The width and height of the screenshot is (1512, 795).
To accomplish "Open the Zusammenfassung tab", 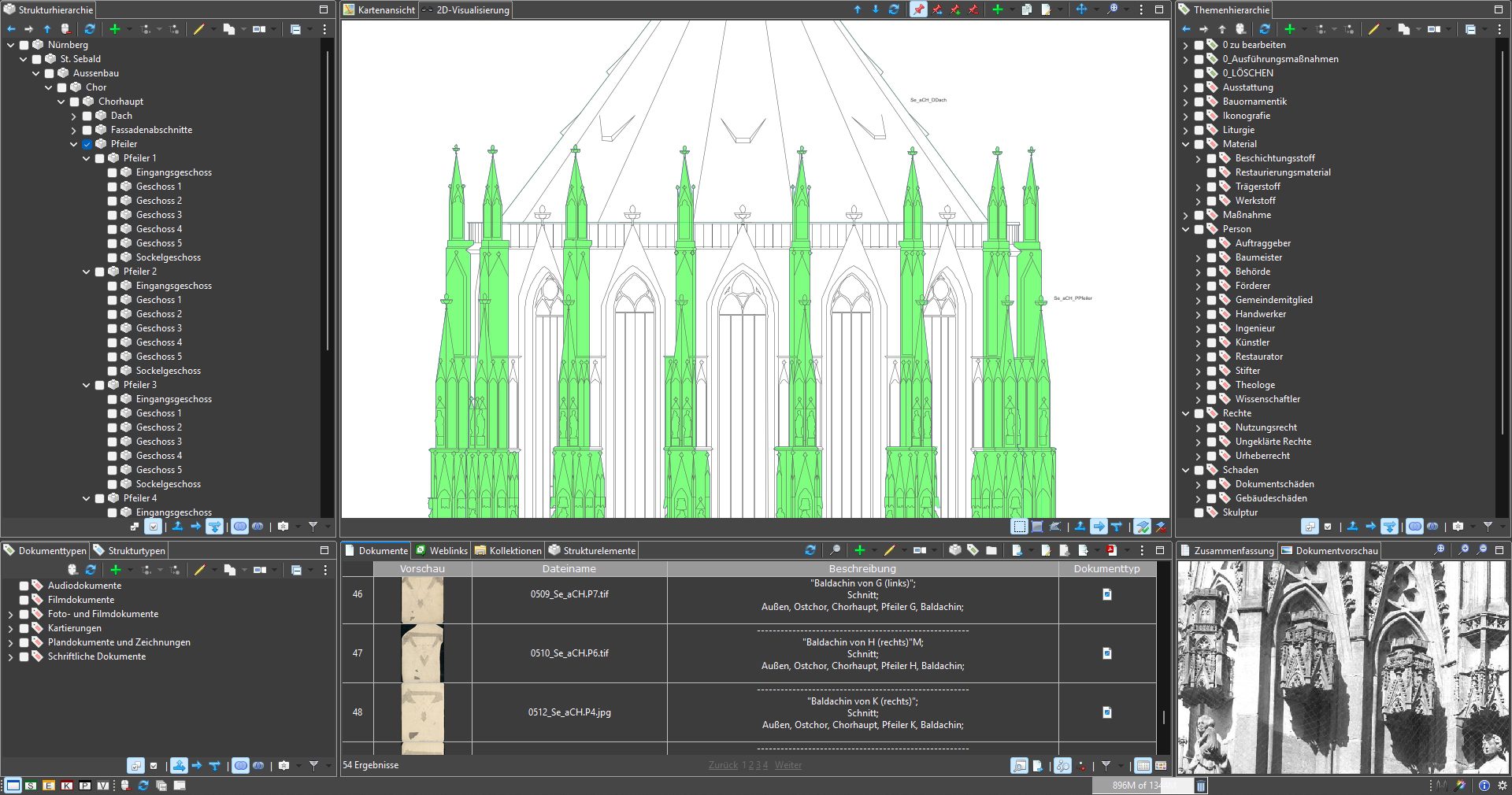I will point(1232,551).
